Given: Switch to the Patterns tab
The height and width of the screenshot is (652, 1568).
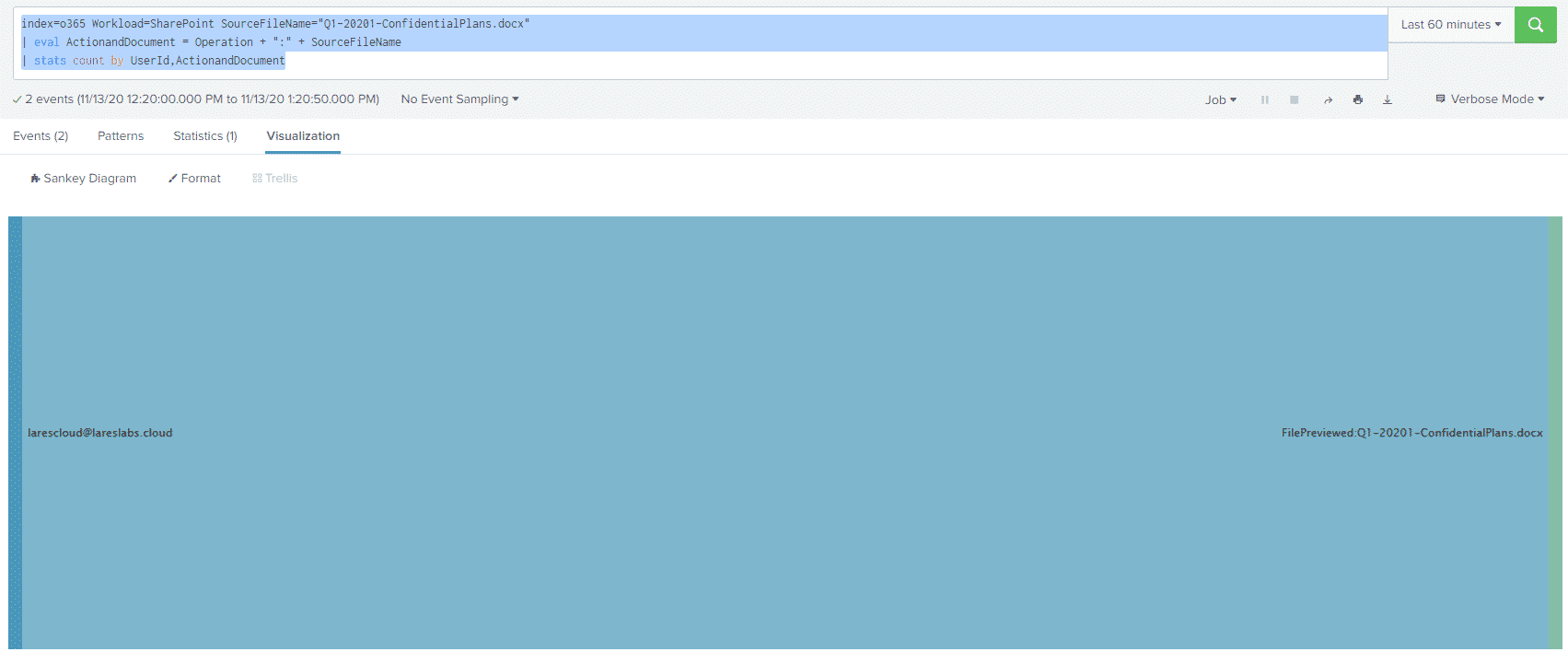Looking at the screenshot, I should (121, 136).
